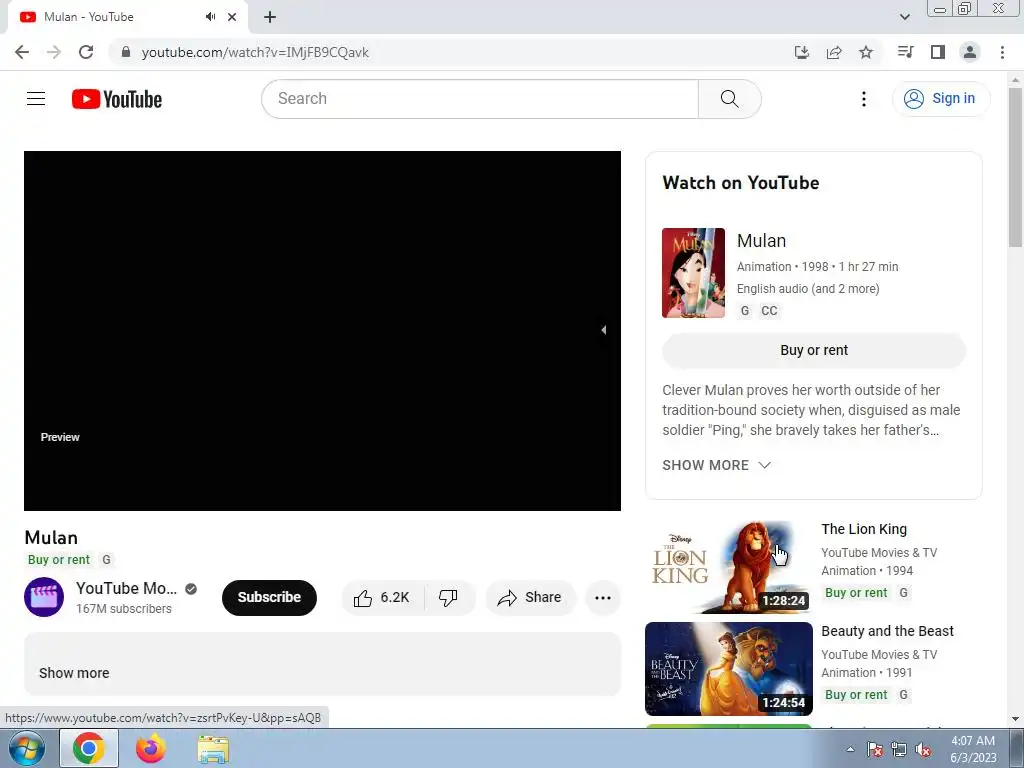Click the Buy or rent button in panel
Viewport: 1024px width, 768px height.
coord(814,351)
